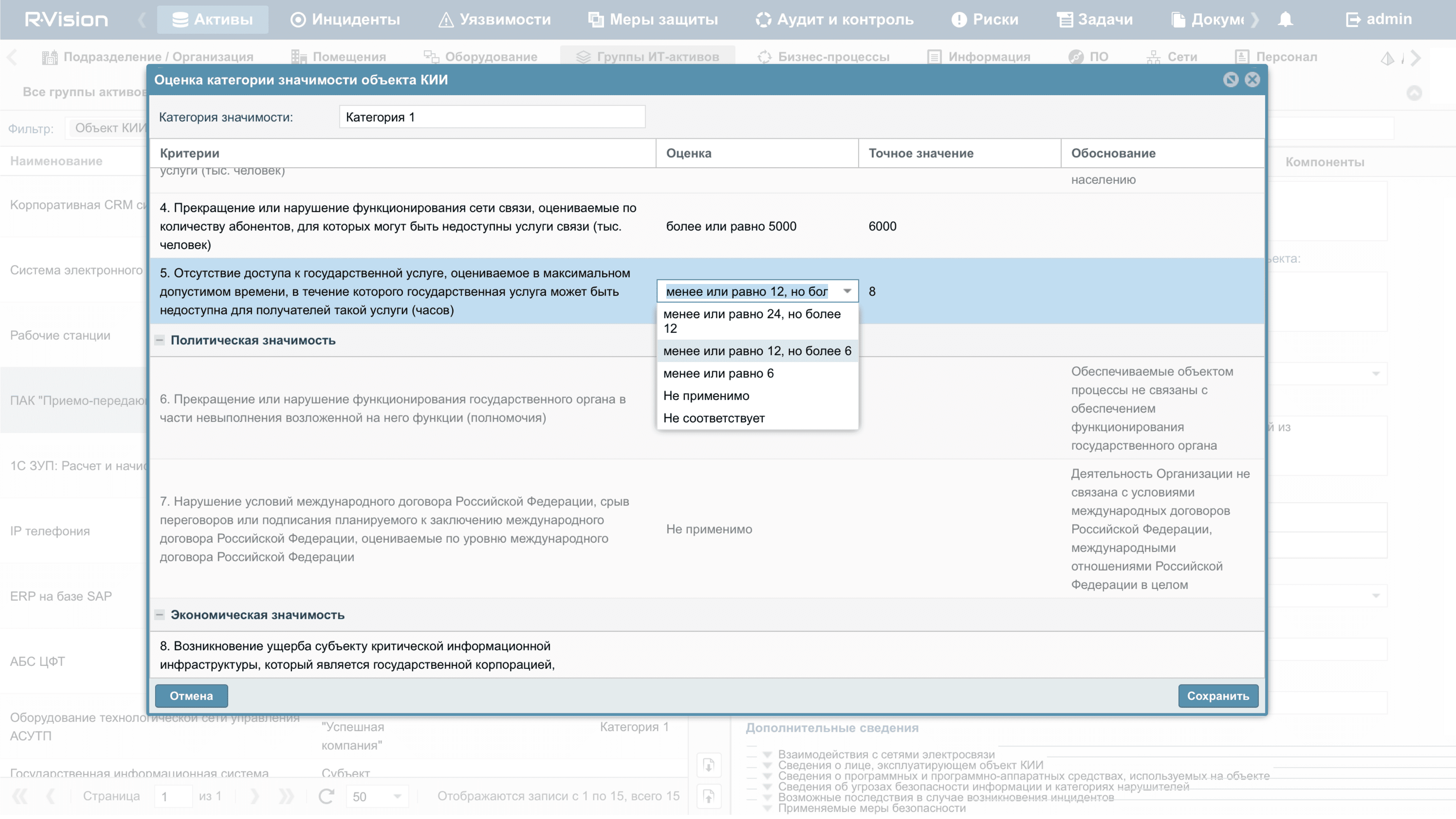Go to first page icon
1456x819 pixels.
pyautogui.click(x=20, y=796)
